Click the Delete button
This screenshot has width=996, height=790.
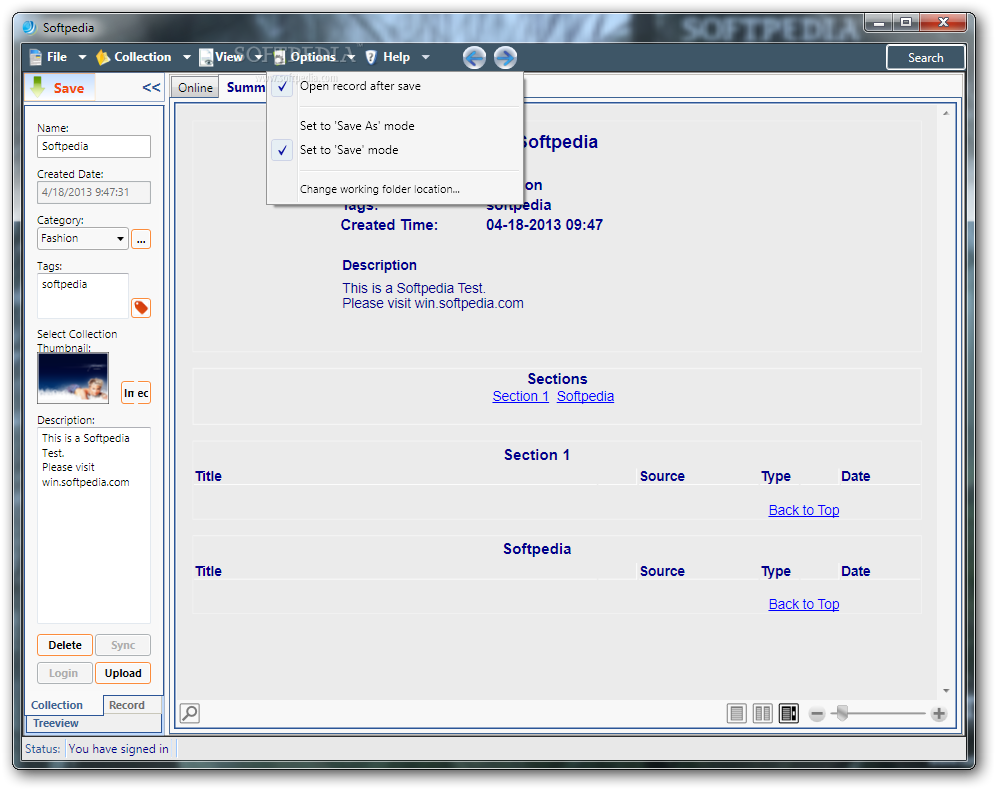[x=65, y=645]
